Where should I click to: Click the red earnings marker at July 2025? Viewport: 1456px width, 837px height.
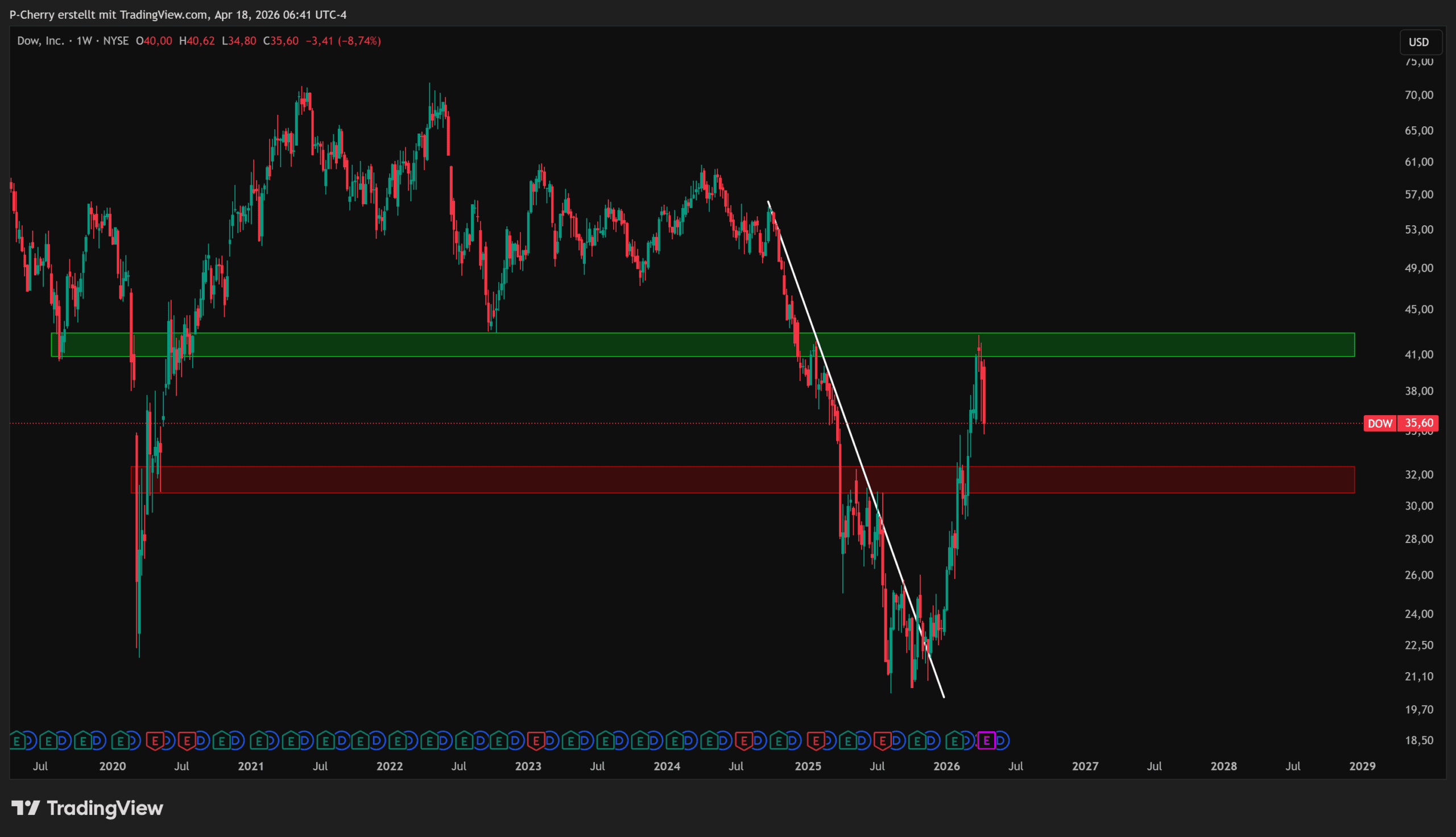click(x=882, y=740)
